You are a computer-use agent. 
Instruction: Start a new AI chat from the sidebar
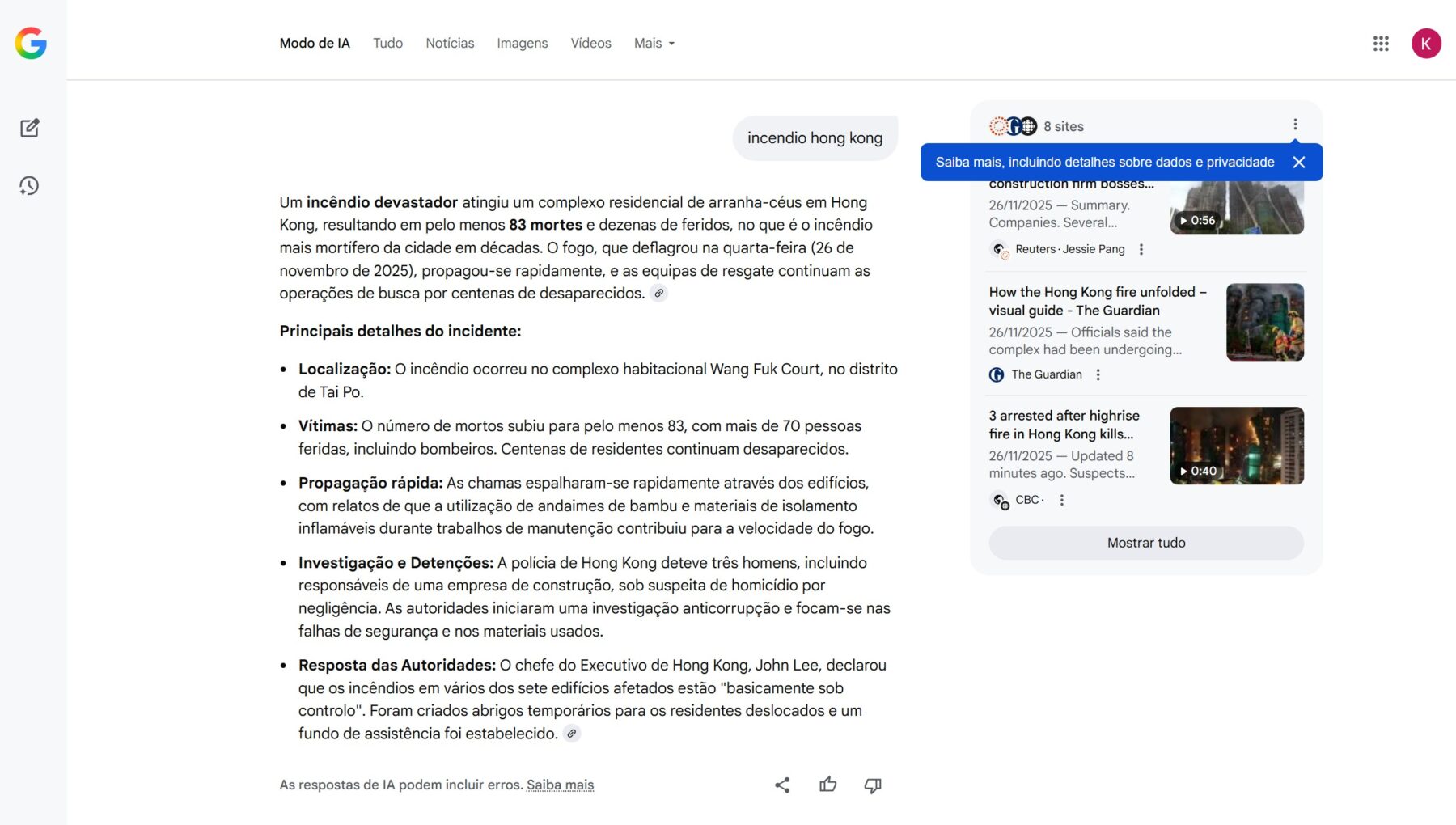[x=30, y=128]
